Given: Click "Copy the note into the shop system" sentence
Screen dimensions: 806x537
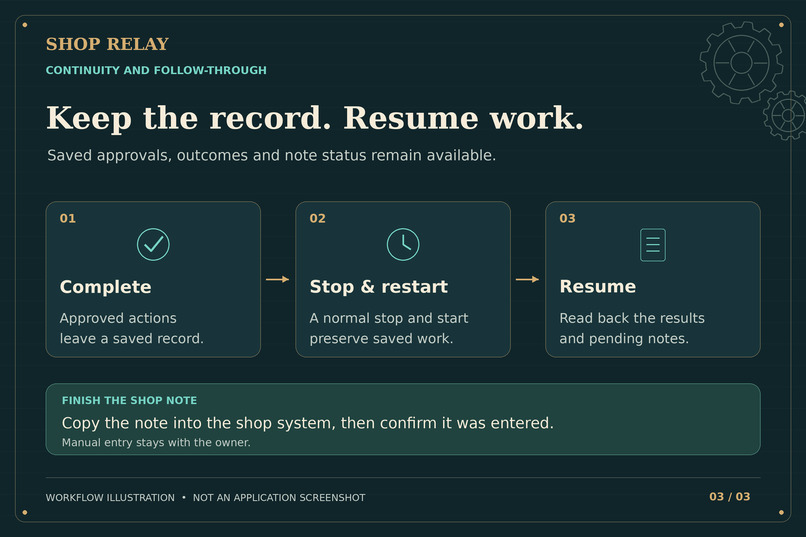Looking at the screenshot, I should [x=307, y=423].
